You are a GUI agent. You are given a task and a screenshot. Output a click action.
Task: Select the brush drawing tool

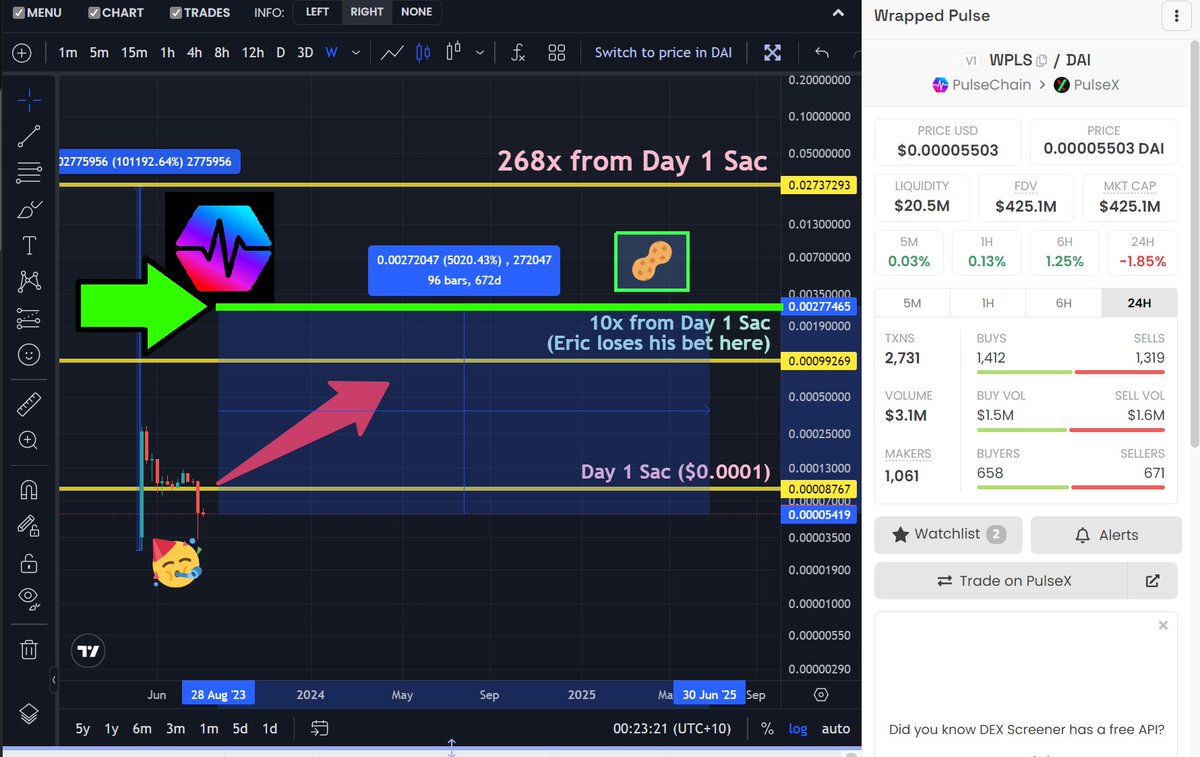coord(29,209)
